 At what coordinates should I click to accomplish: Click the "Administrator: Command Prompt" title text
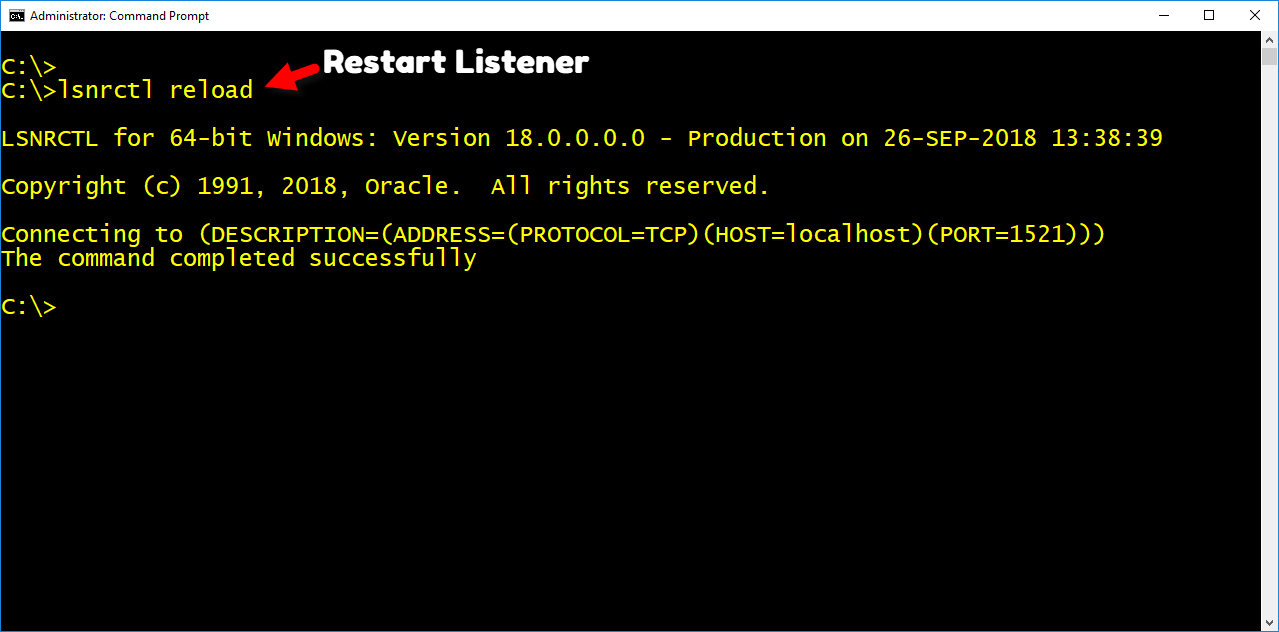click(120, 16)
